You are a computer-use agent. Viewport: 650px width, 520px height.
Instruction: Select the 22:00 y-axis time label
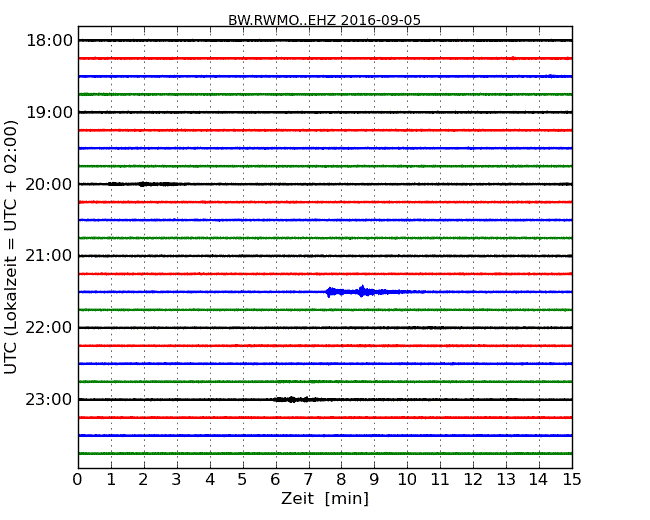[49, 328]
